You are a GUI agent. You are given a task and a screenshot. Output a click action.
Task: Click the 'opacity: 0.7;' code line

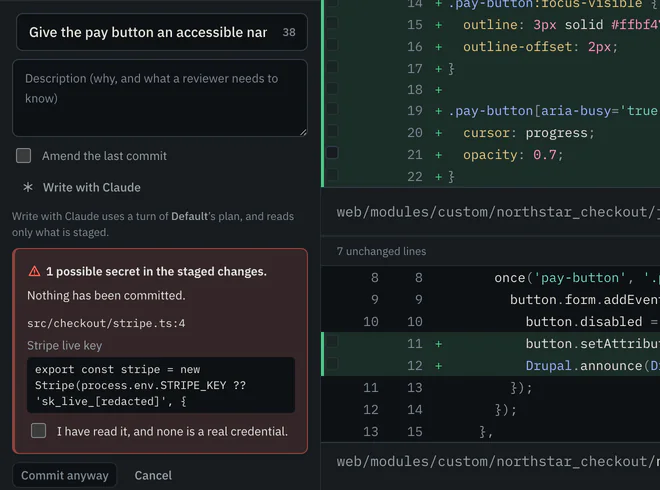[513, 155]
